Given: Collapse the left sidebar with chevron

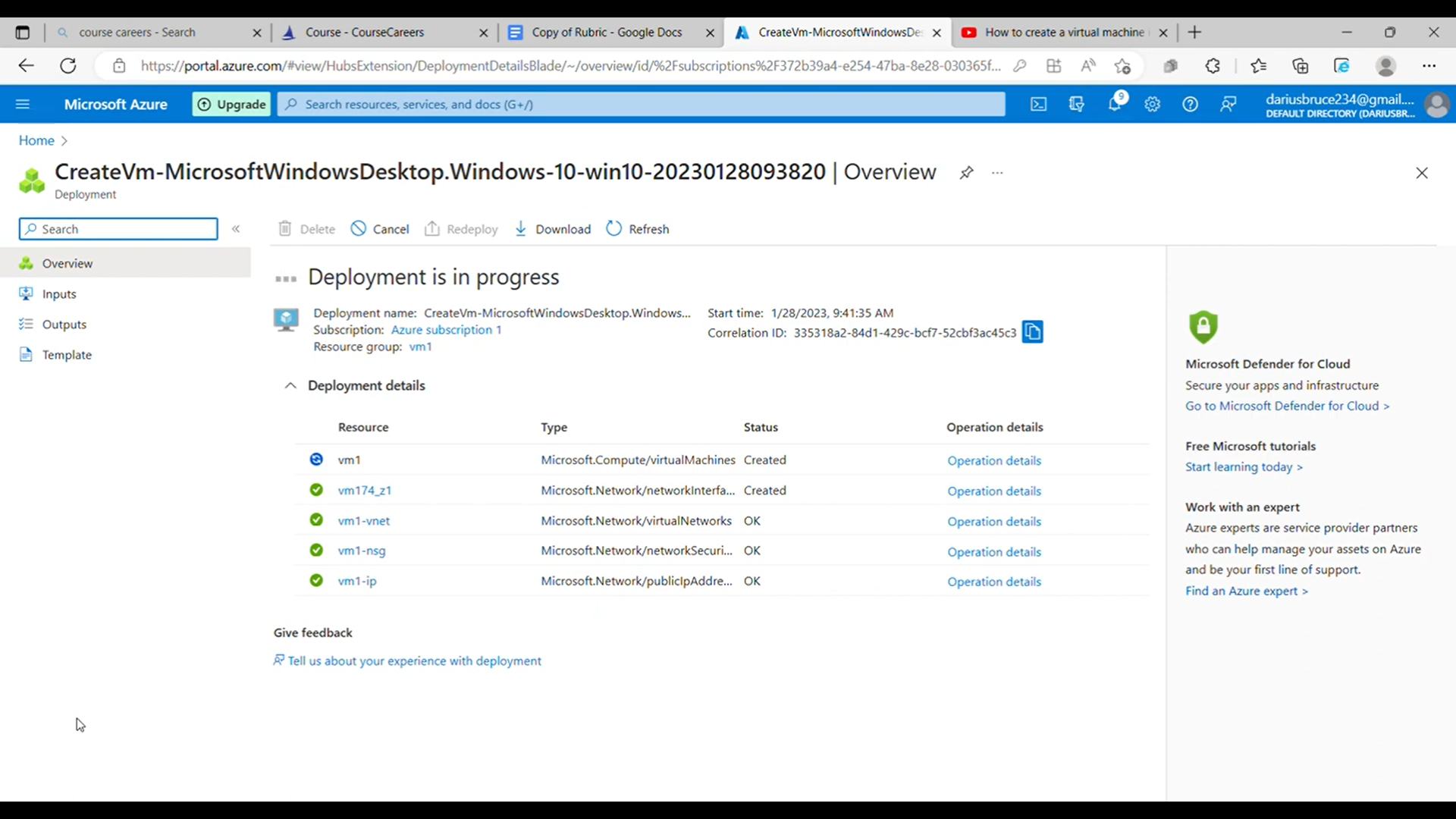Looking at the screenshot, I should pyautogui.click(x=236, y=228).
